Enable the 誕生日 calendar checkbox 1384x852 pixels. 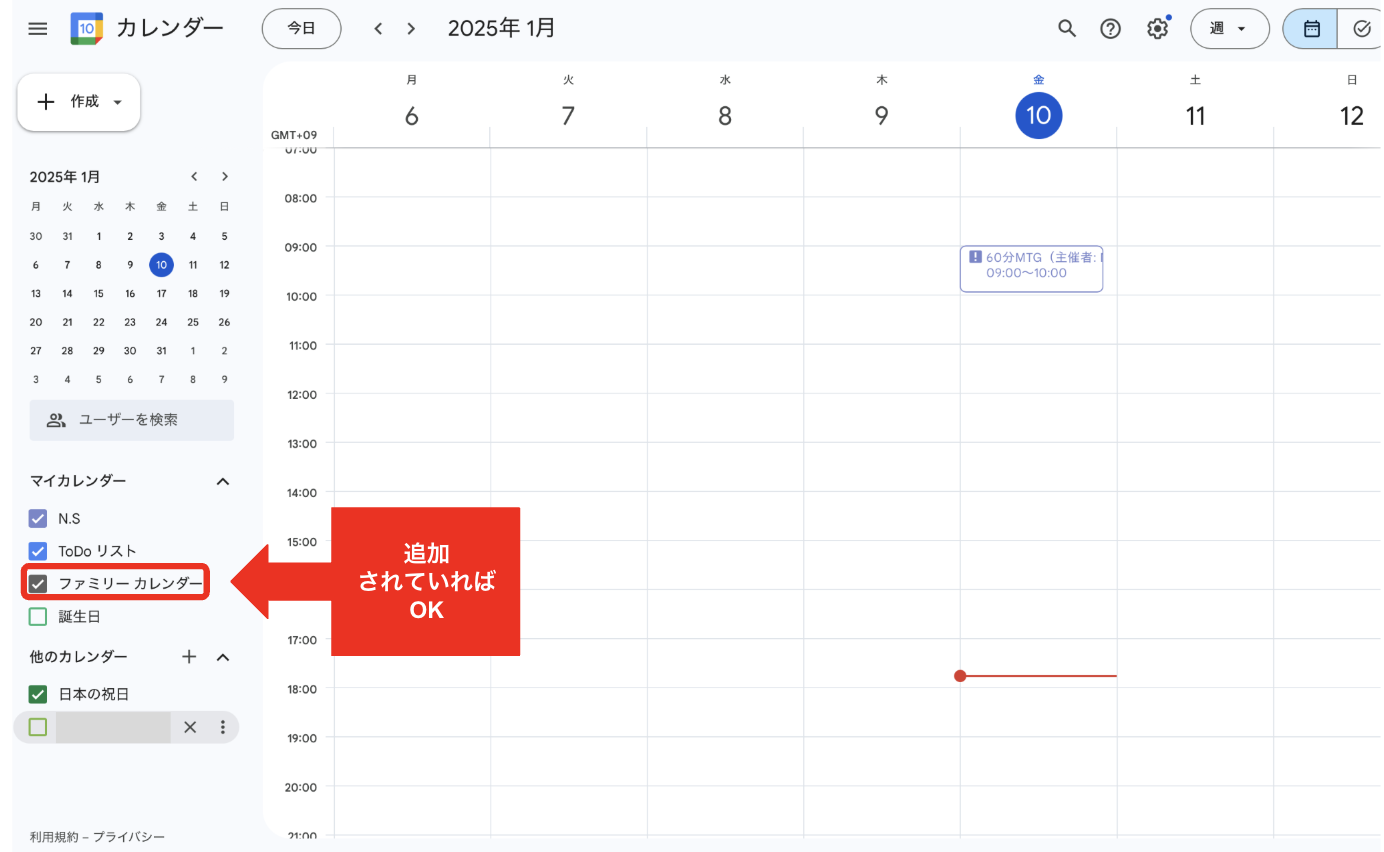coord(38,616)
